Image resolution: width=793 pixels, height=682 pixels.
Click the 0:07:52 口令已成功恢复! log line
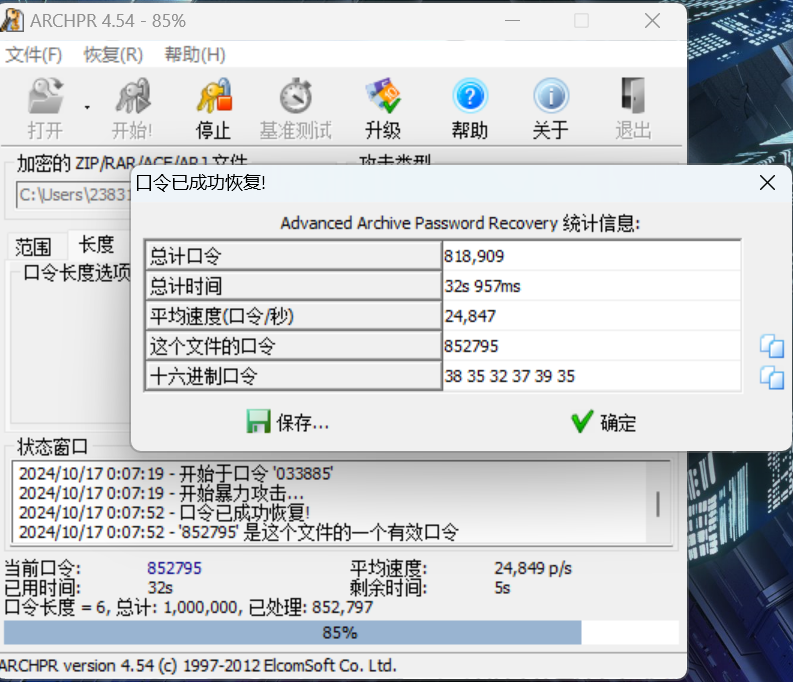coord(164,513)
